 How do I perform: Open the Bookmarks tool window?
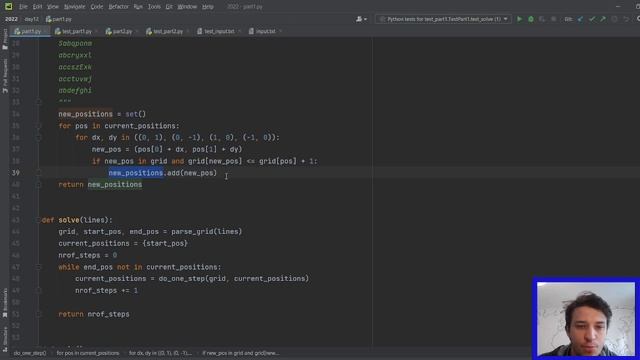[5, 303]
